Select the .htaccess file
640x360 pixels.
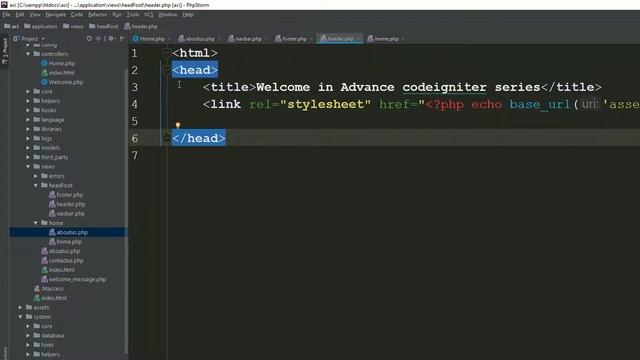49,289
